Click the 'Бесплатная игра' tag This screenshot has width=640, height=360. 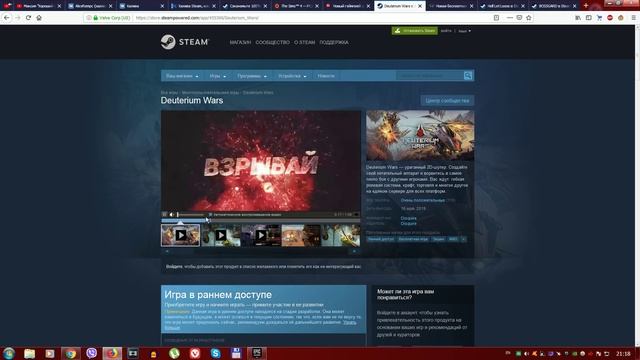point(413,239)
